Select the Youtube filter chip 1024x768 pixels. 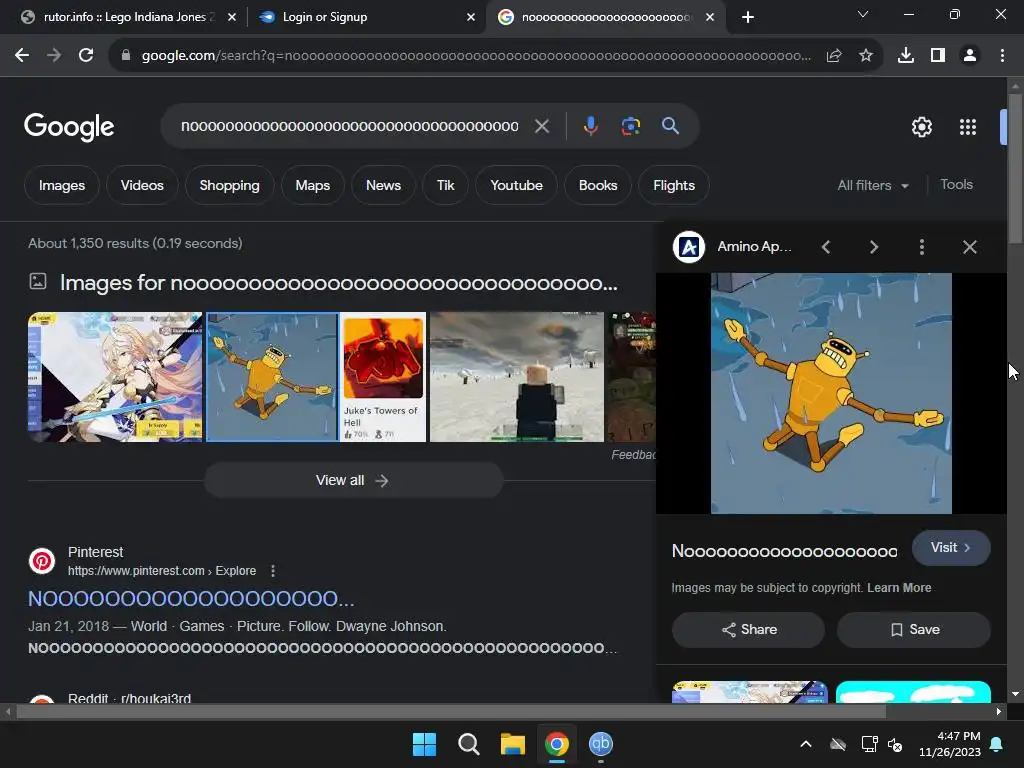click(516, 185)
